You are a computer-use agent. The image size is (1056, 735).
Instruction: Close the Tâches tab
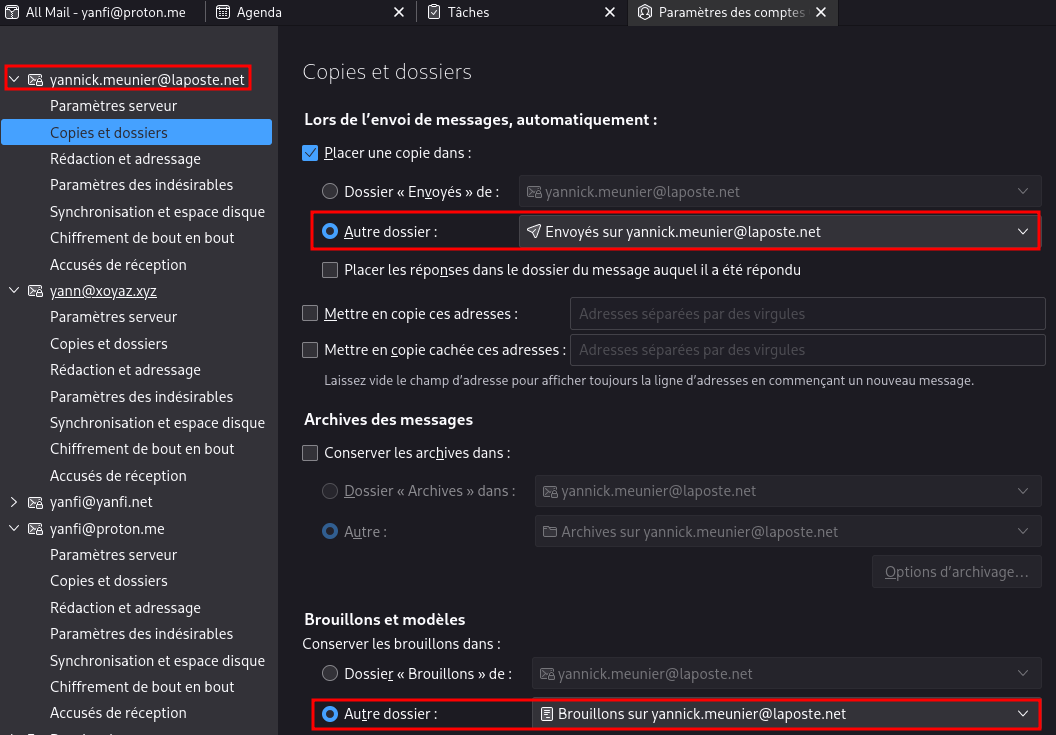coord(610,13)
